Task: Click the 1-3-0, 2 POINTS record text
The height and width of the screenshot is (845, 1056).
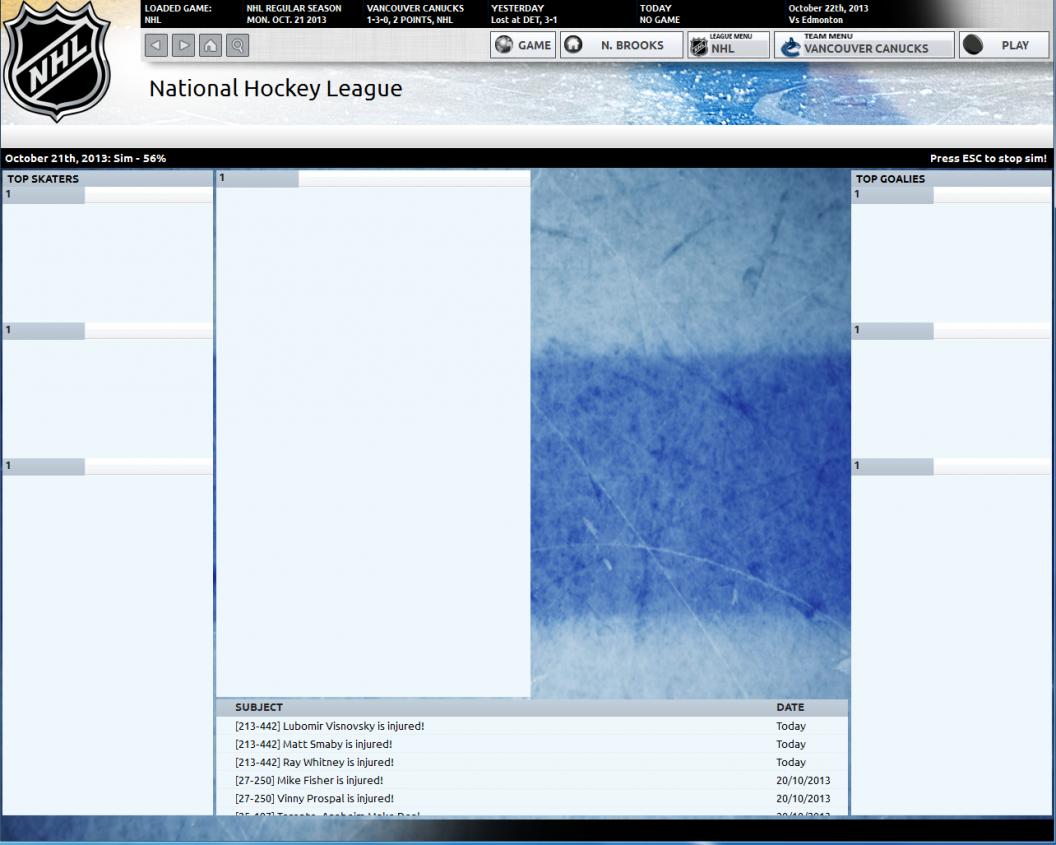Action: [x=409, y=20]
